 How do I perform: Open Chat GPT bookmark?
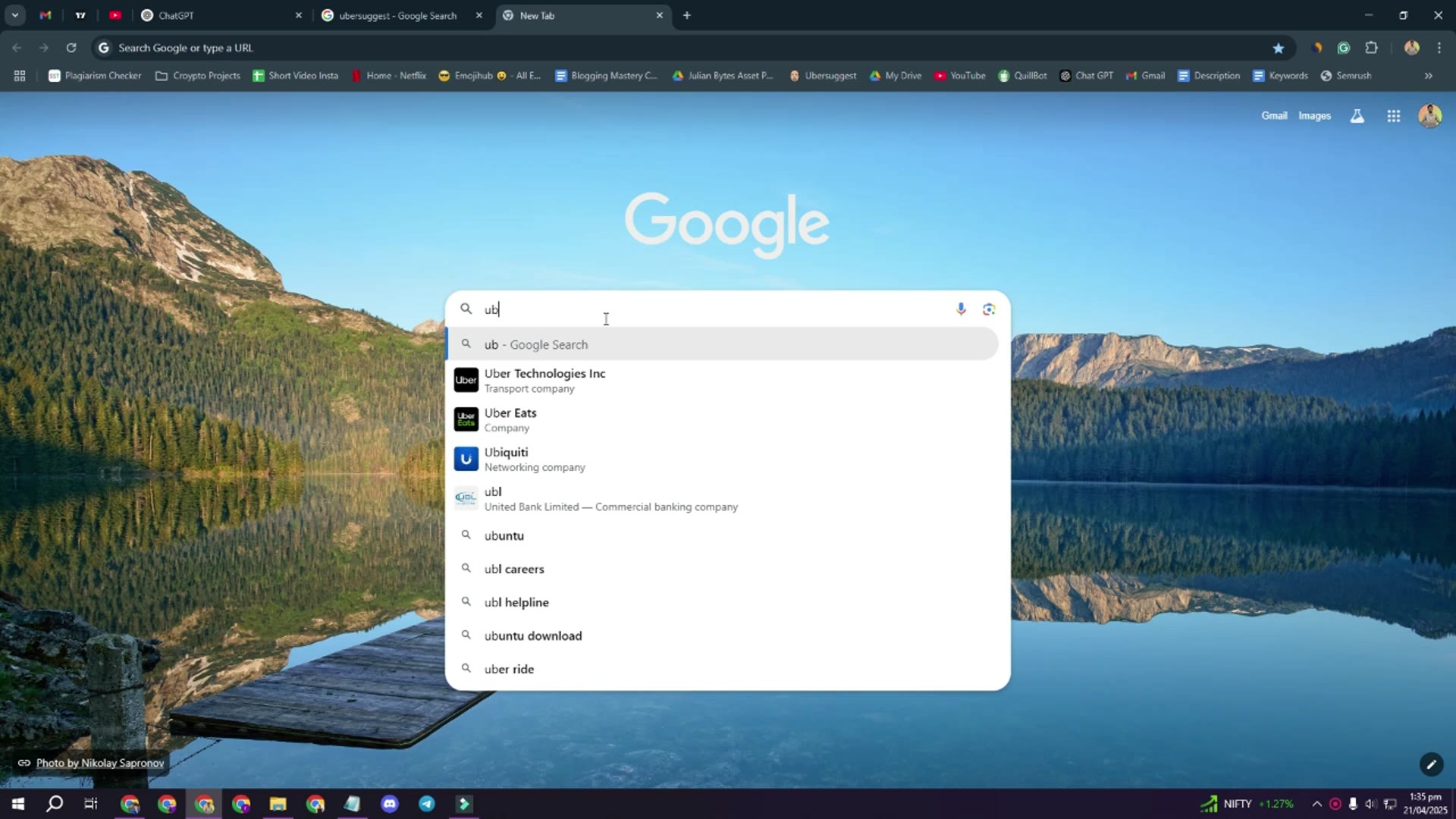(1087, 76)
